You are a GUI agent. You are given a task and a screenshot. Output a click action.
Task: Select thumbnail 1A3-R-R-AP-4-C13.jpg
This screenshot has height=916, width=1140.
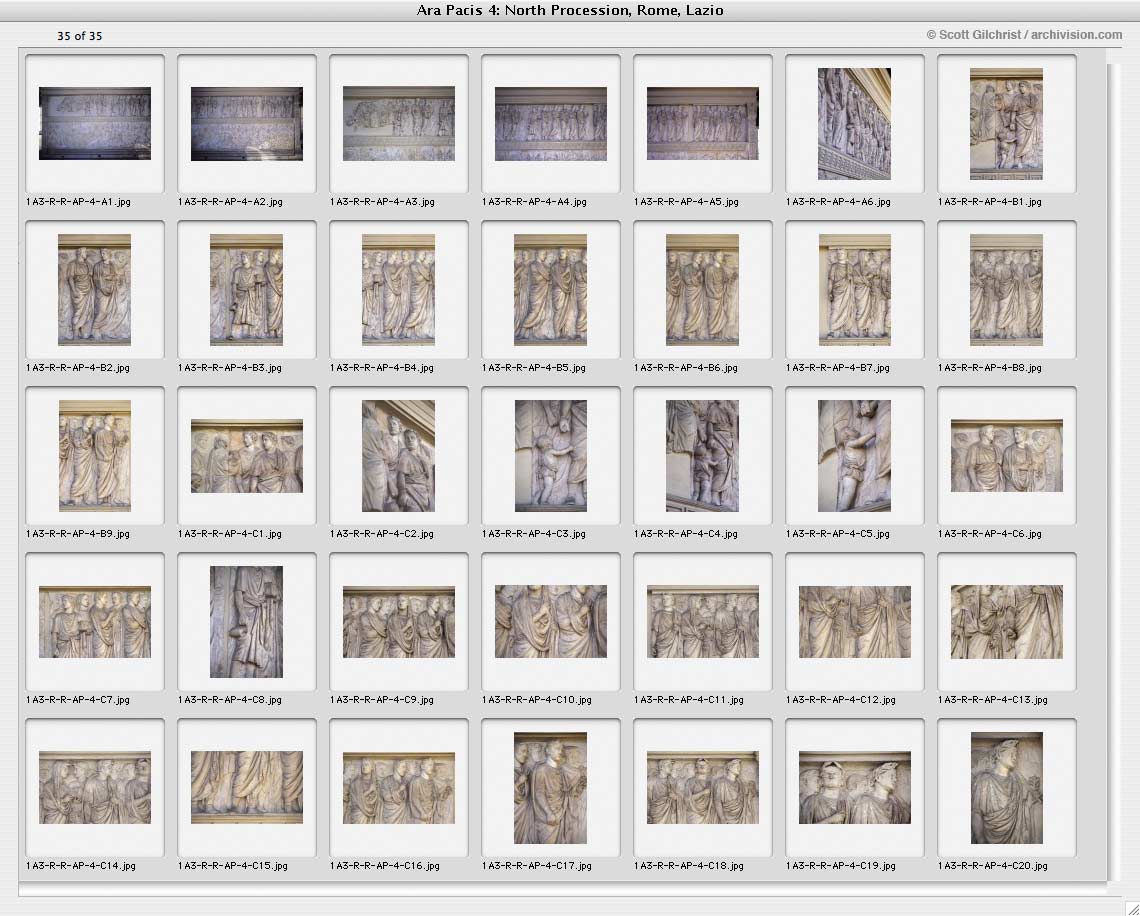[x=1006, y=622]
